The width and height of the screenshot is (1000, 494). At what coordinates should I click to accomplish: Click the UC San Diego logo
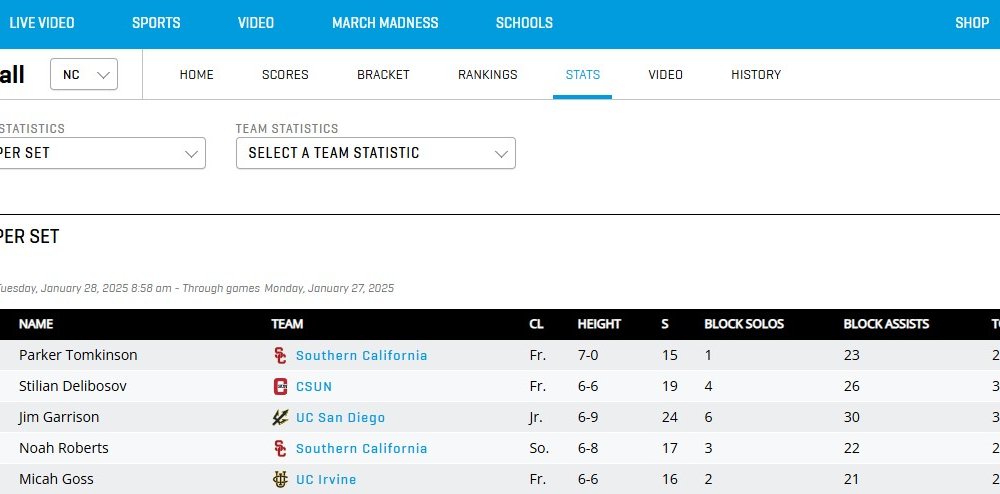tap(280, 418)
